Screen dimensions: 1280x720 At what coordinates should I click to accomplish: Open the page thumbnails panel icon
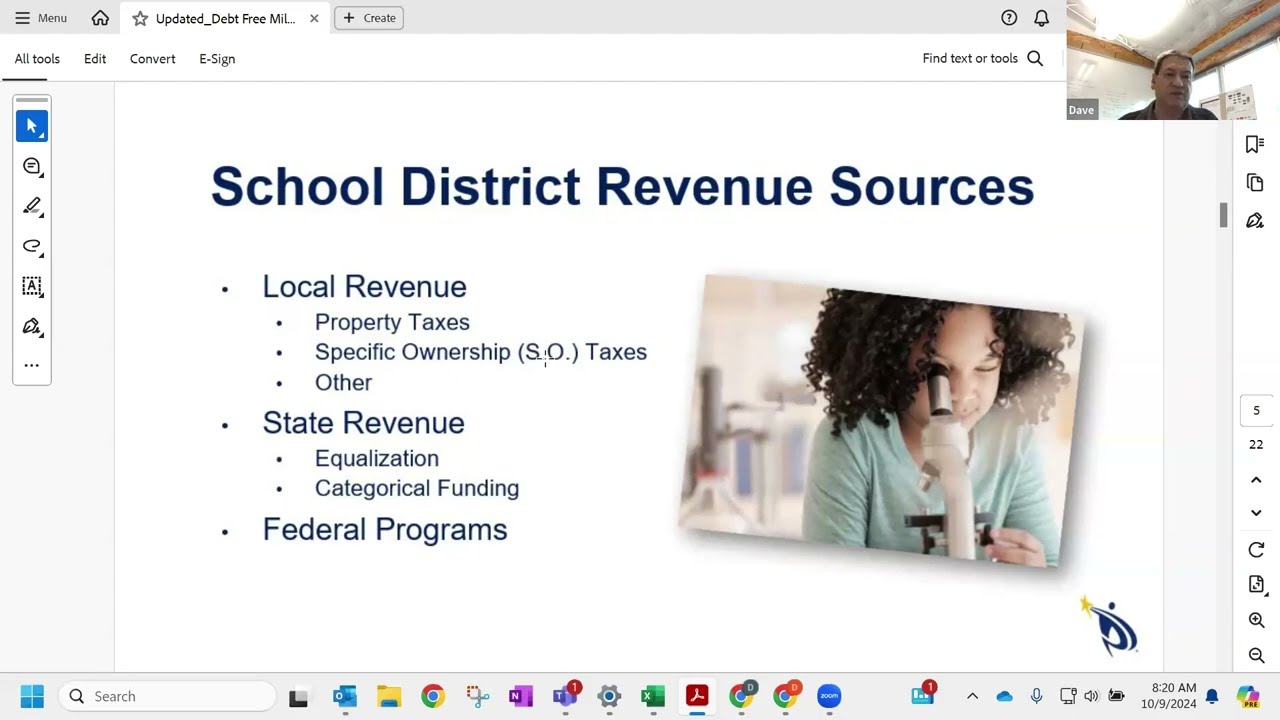[x=1255, y=183]
